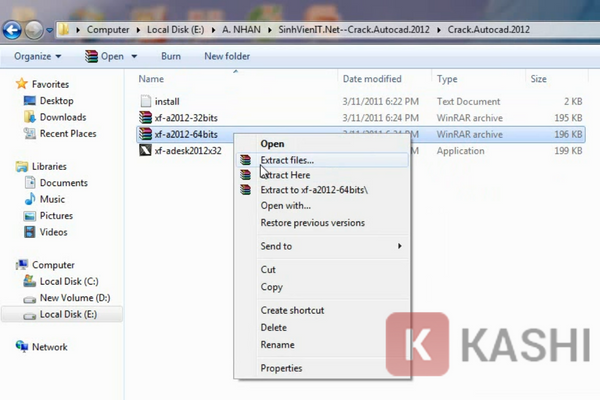Open New Volume (D:) in sidebar
This screenshot has height=400, width=600.
pos(75,298)
